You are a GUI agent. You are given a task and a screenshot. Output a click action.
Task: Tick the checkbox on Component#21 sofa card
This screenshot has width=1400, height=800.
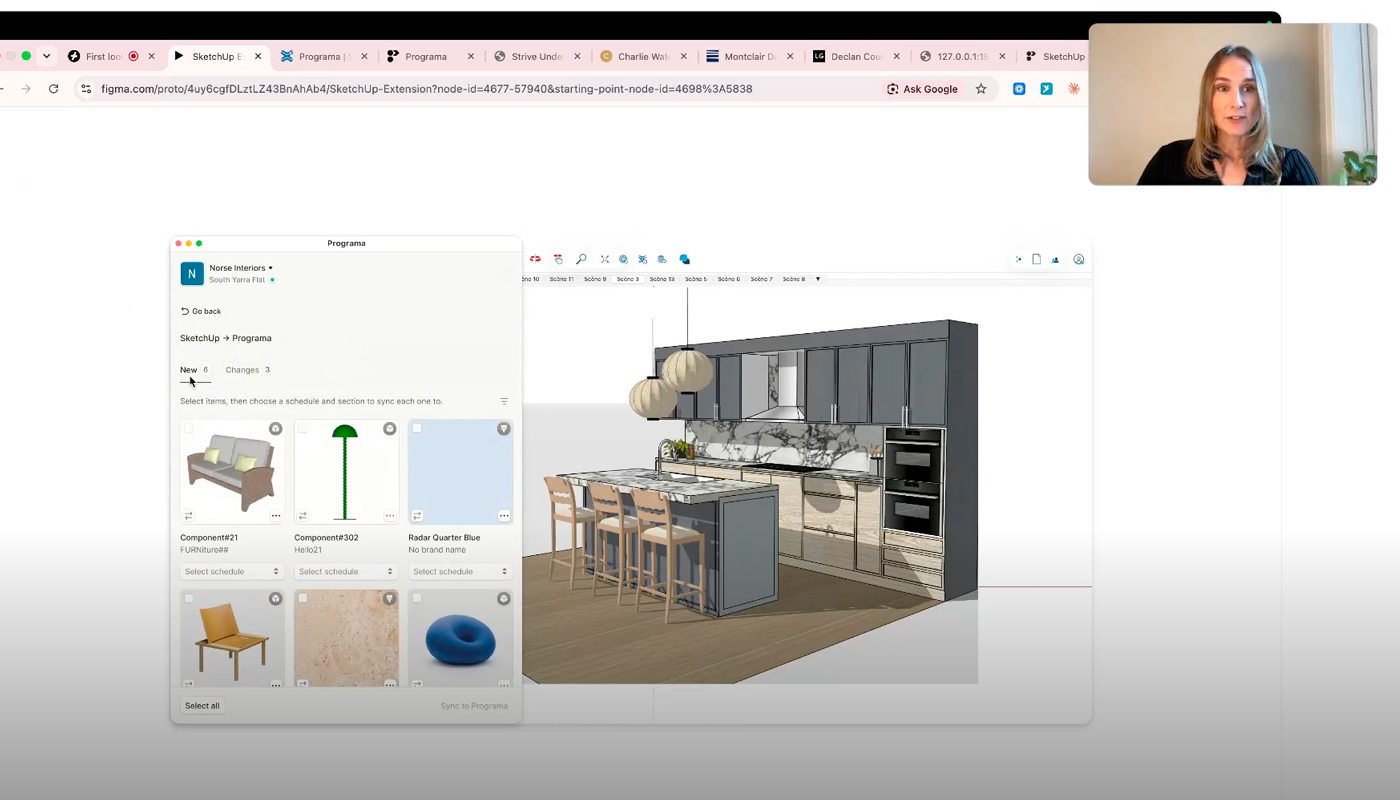(189, 429)
